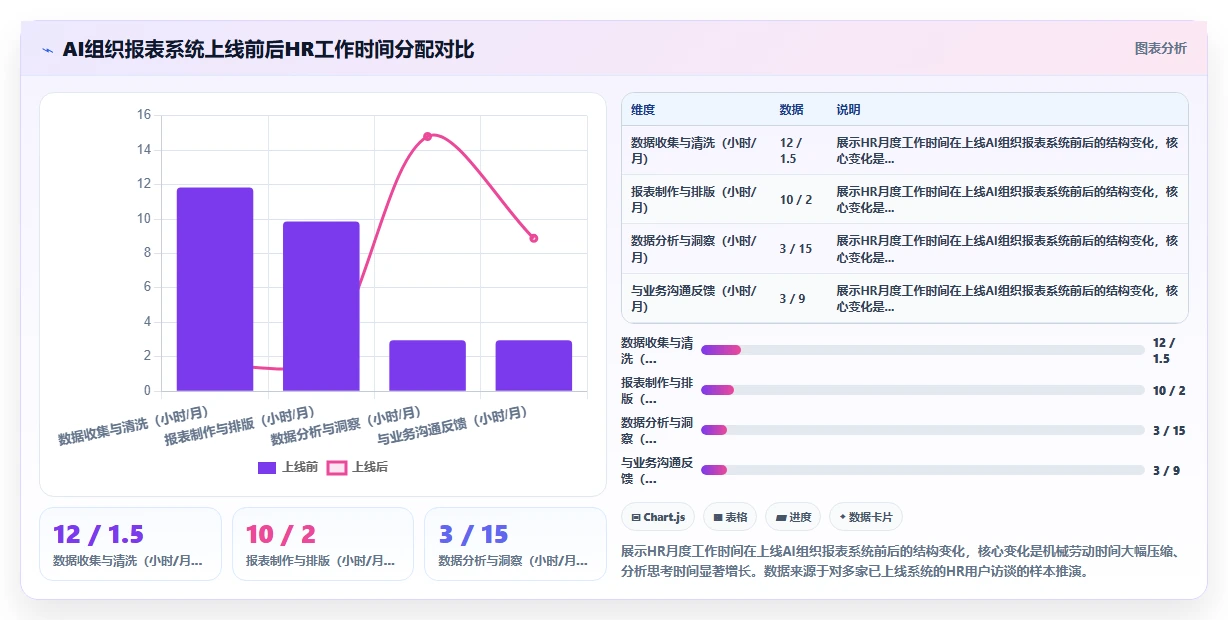This screenshot has height=620, width=1228.
Task: Click the 数据 column header
Action: tap(791, 110)
